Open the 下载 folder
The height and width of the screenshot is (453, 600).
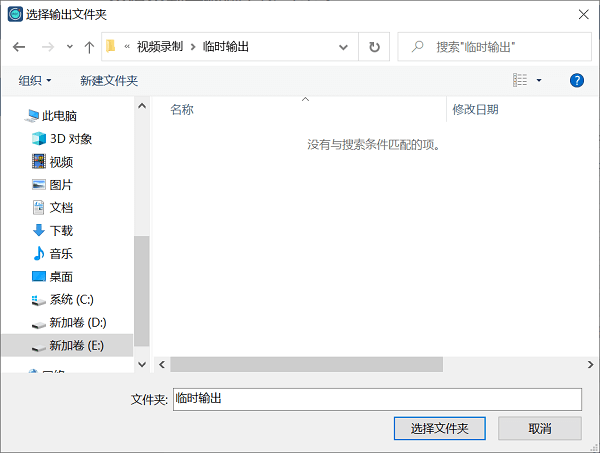click(61, 231)
